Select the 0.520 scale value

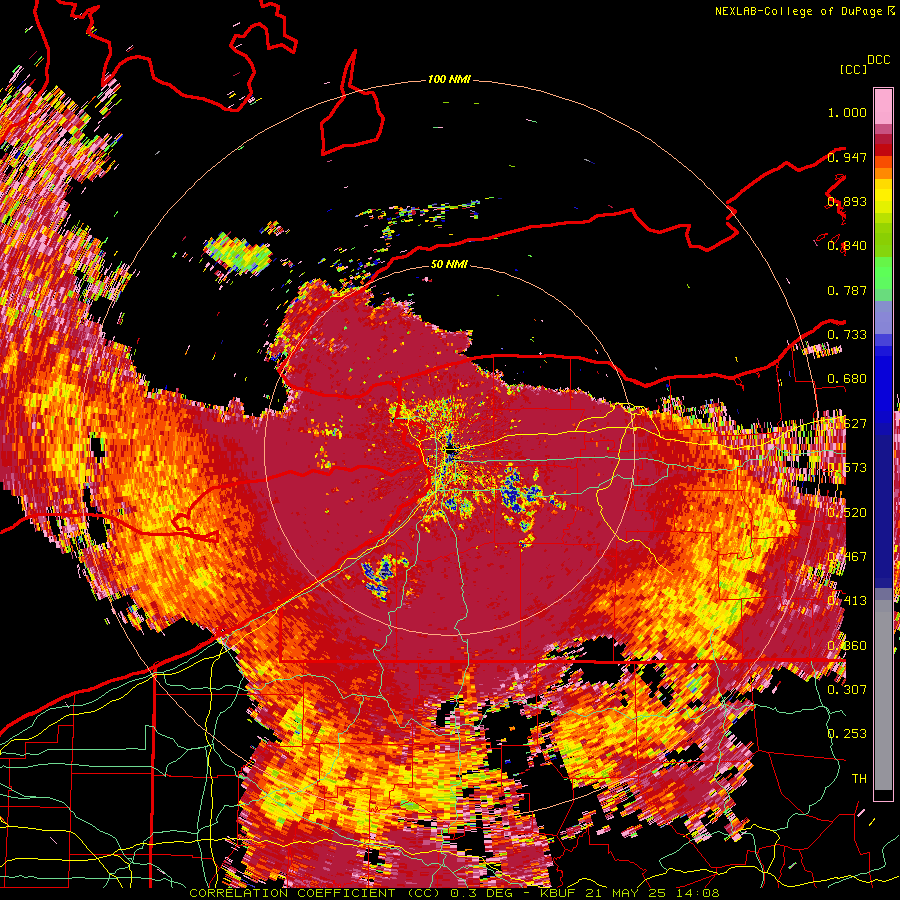tap(847, 512)
